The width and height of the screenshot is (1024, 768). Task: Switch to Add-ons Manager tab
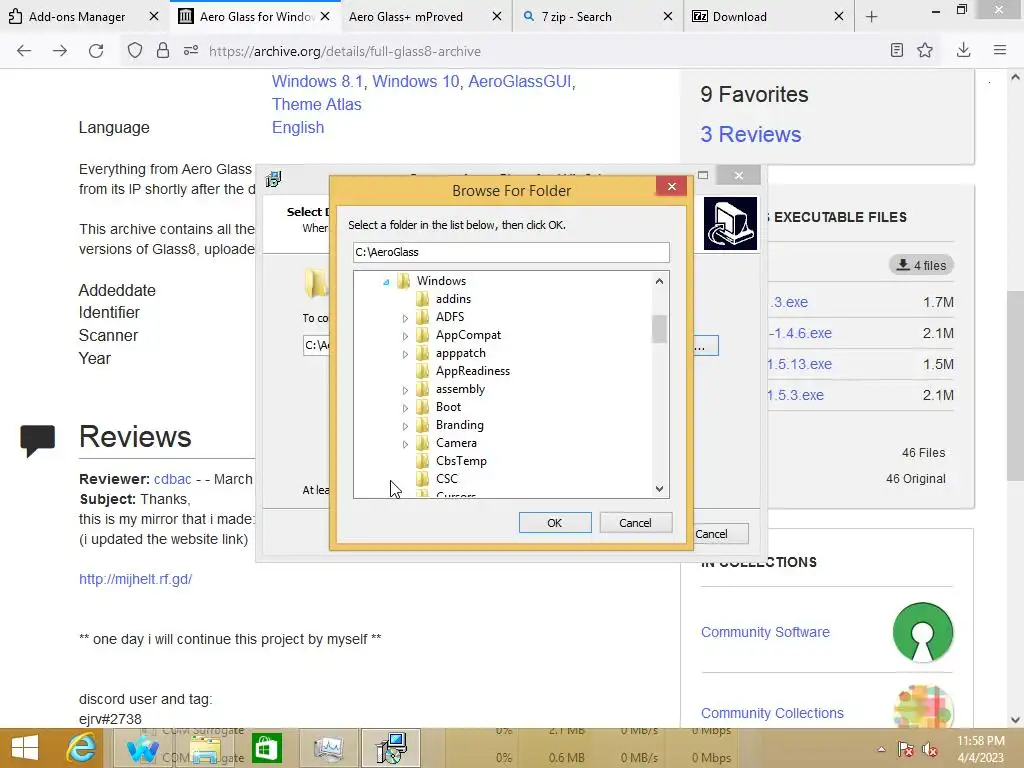[77, 17]
